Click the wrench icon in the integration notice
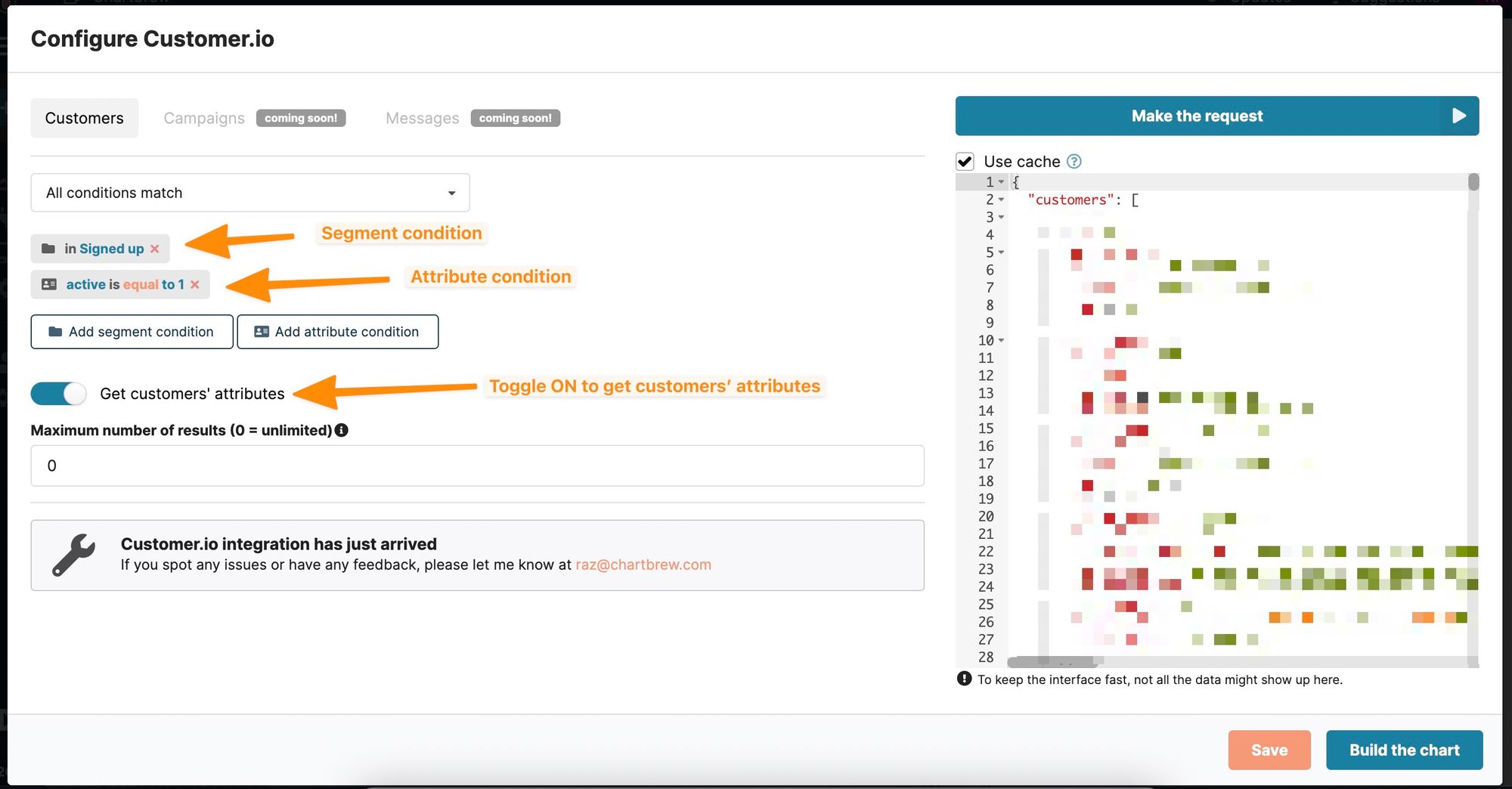This screenshot has height=789, width=1512. pos(72,554)
